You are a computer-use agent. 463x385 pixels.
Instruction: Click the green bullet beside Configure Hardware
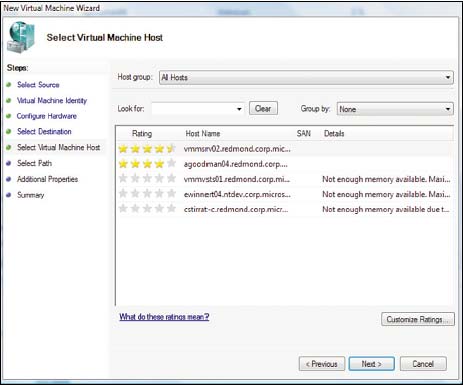[9, 116]
